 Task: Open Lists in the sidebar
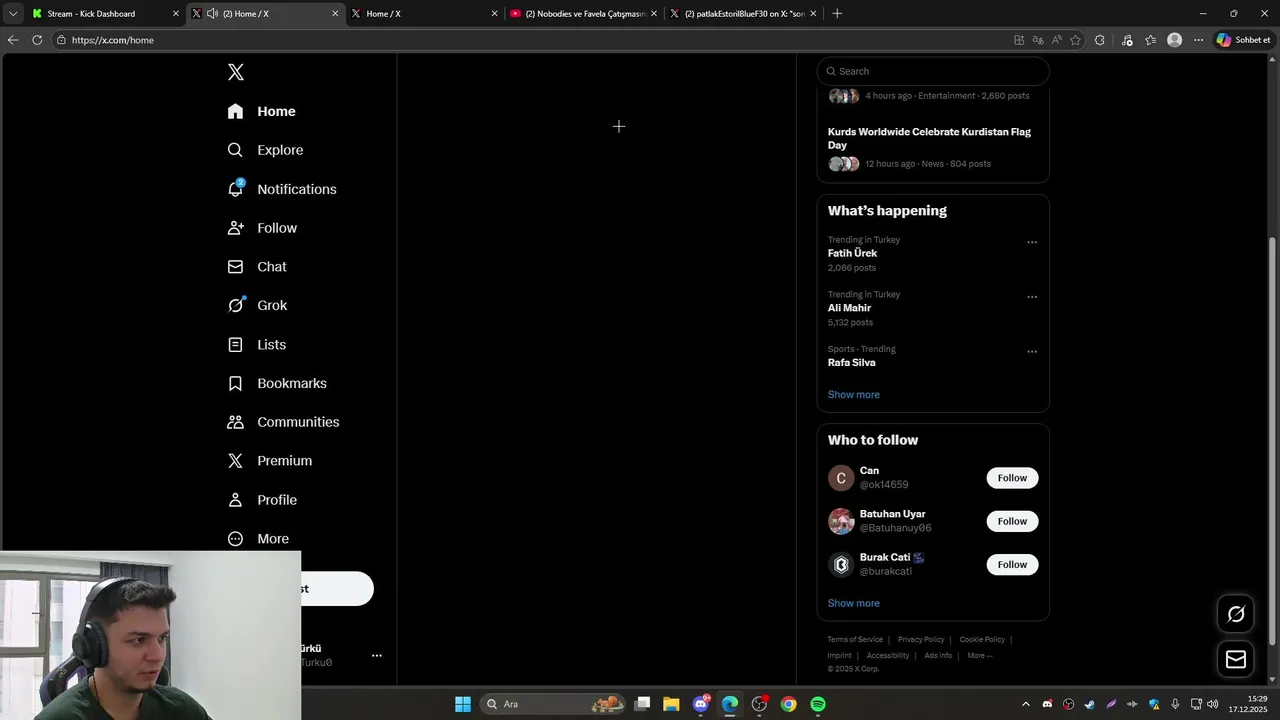256,345
